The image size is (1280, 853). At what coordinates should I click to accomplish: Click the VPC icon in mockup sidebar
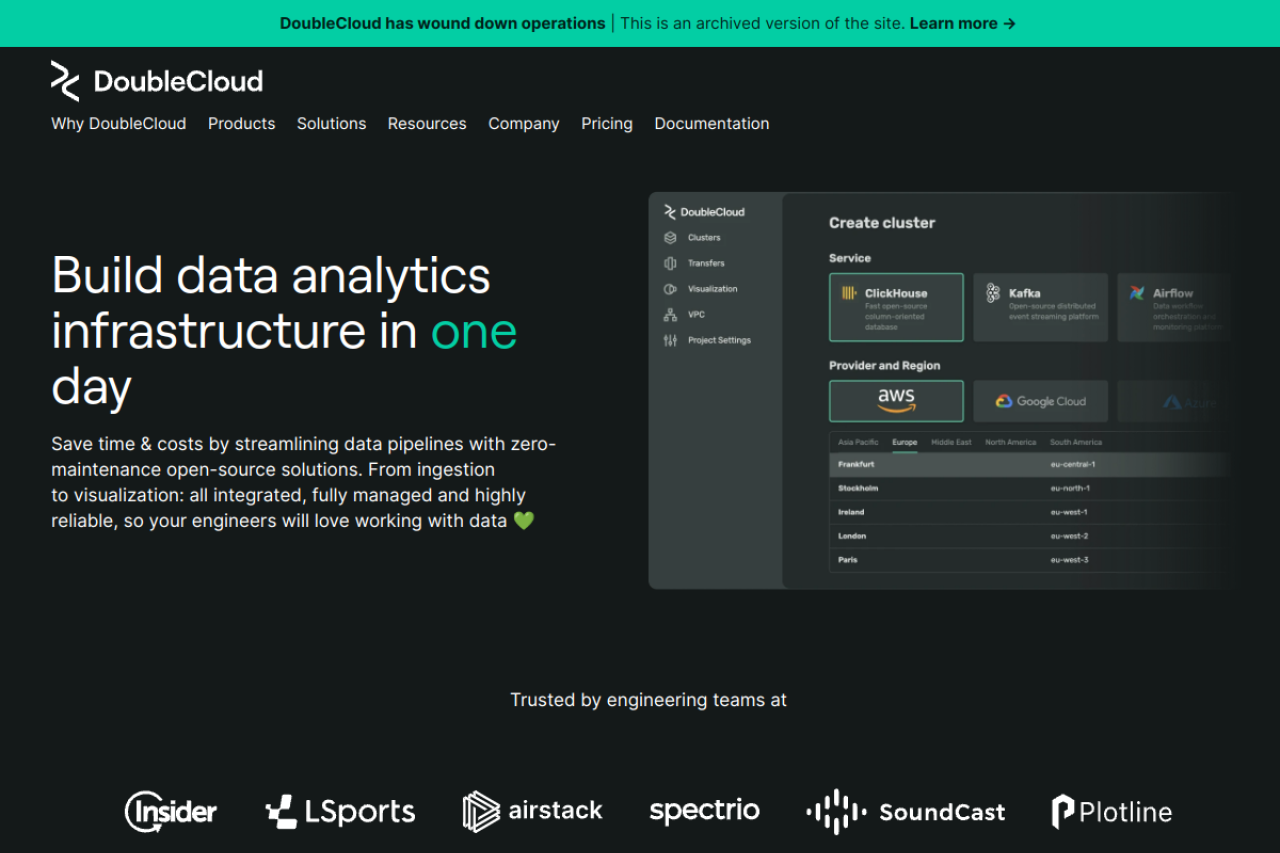[670, 315]
